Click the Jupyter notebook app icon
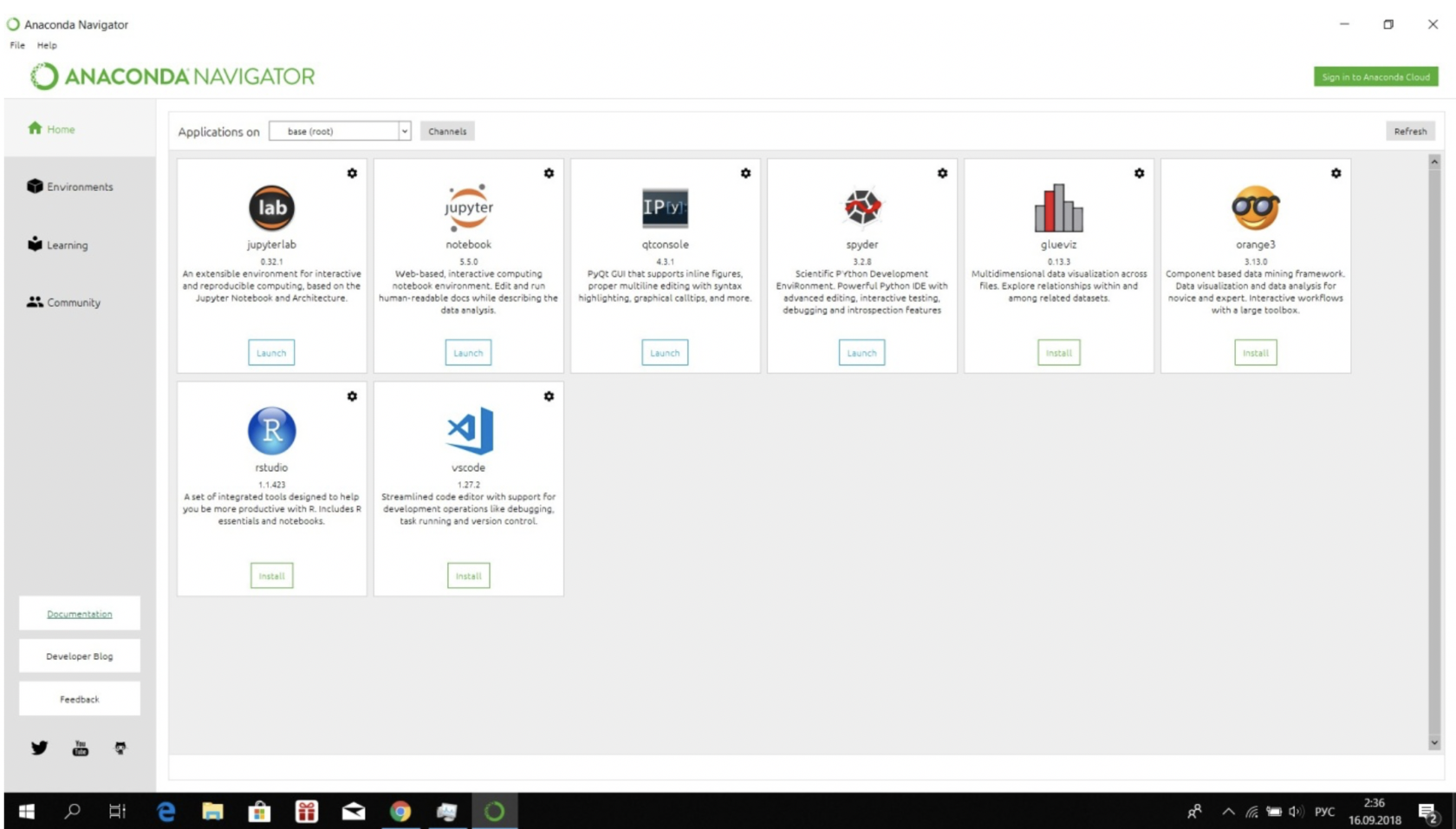The width and height of the screenshot is (1456, 829). point(468,207)
